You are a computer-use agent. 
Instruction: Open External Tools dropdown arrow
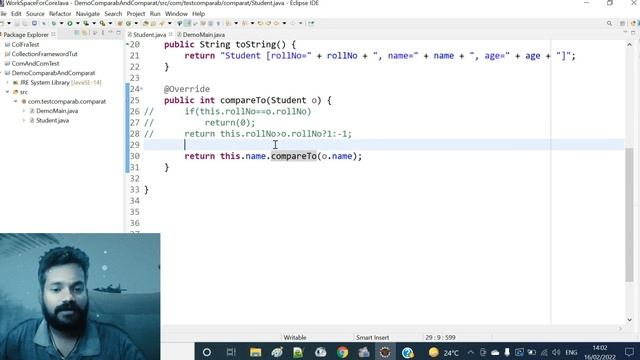click(x=110, y=23)
